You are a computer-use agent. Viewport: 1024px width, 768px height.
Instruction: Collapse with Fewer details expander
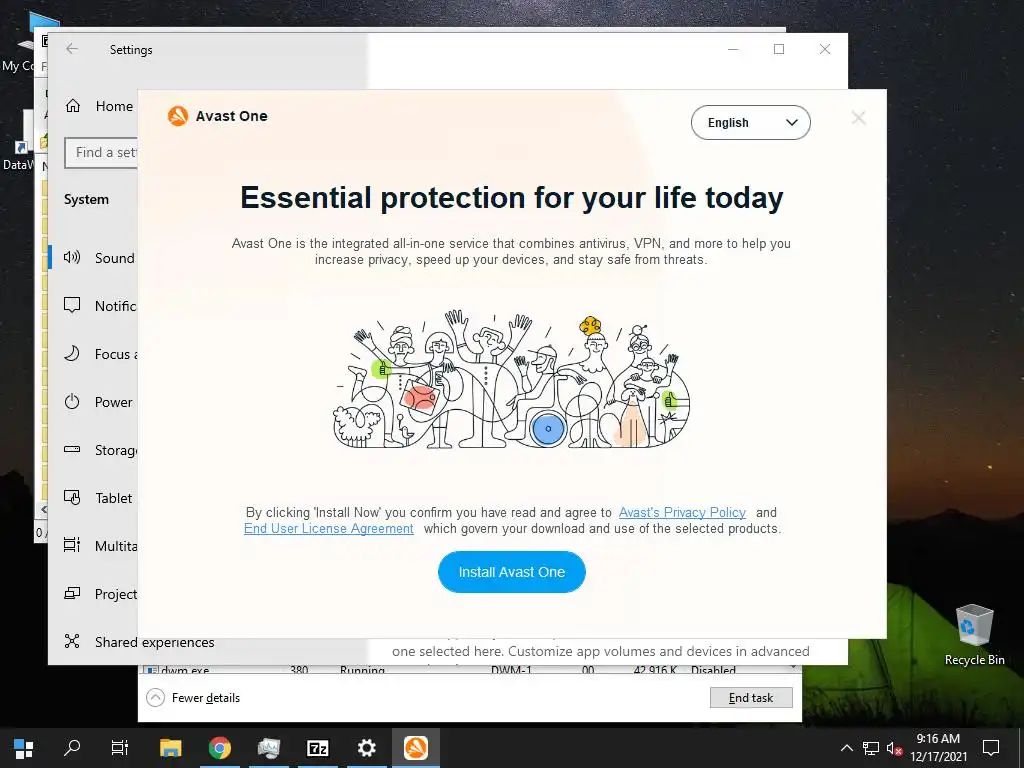[x=193, y=697]
